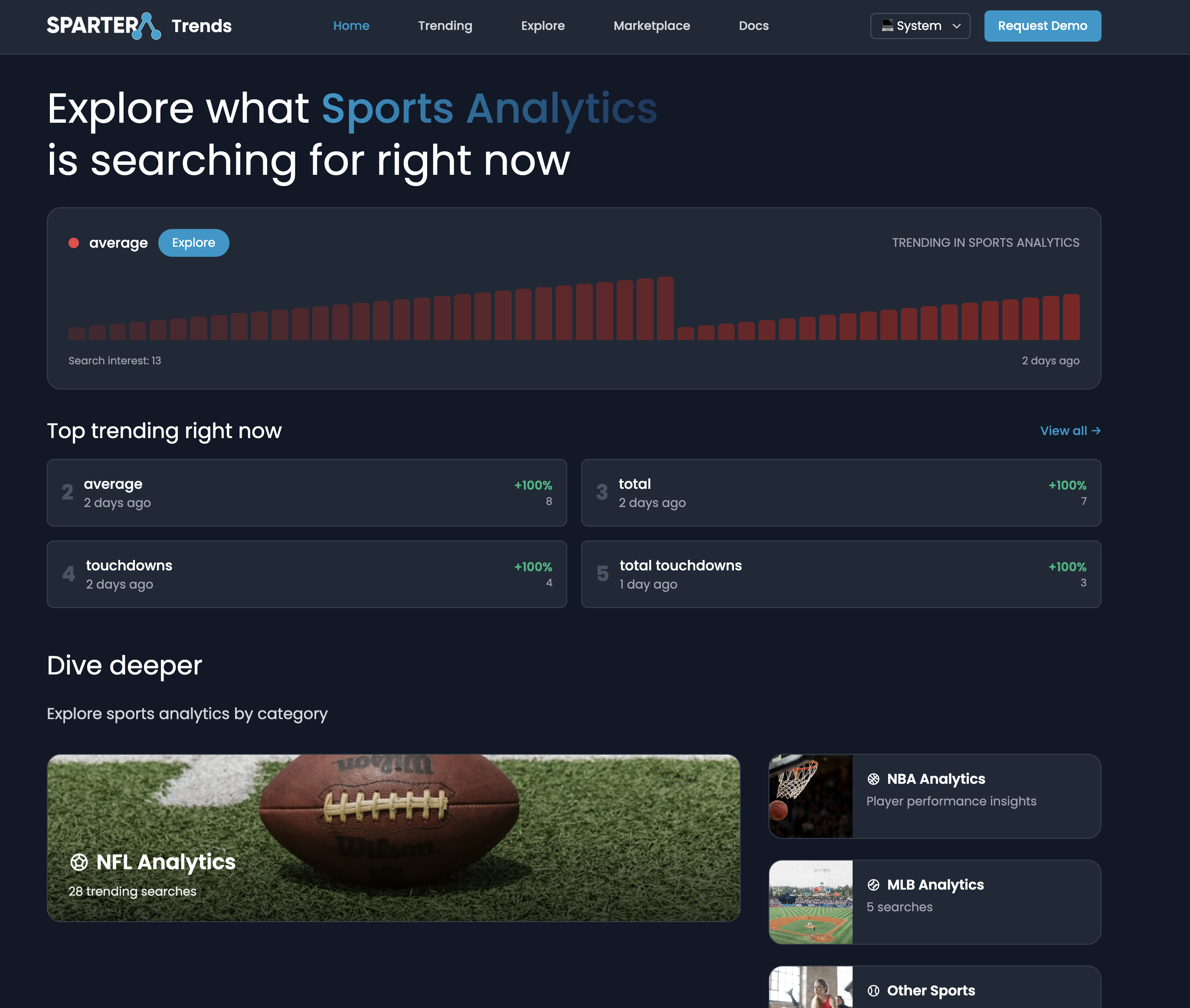The width and height of the screenshot is (1190, 1008).
Task: Open the NBA Analytics basketball thumbnail
Action: 811,796
